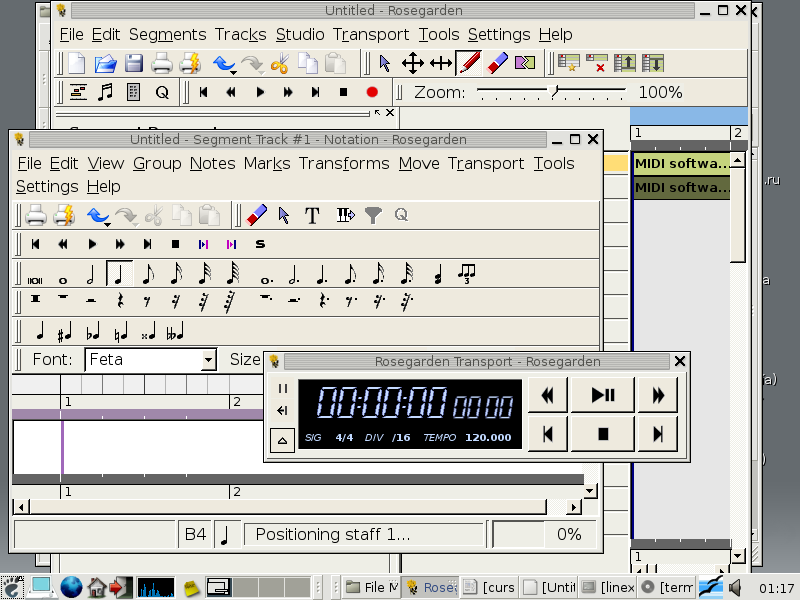The width and height of the screenshot is (800, 600).
Task: Open Undo history dropdown in main window
Action: tap(234, 72)
